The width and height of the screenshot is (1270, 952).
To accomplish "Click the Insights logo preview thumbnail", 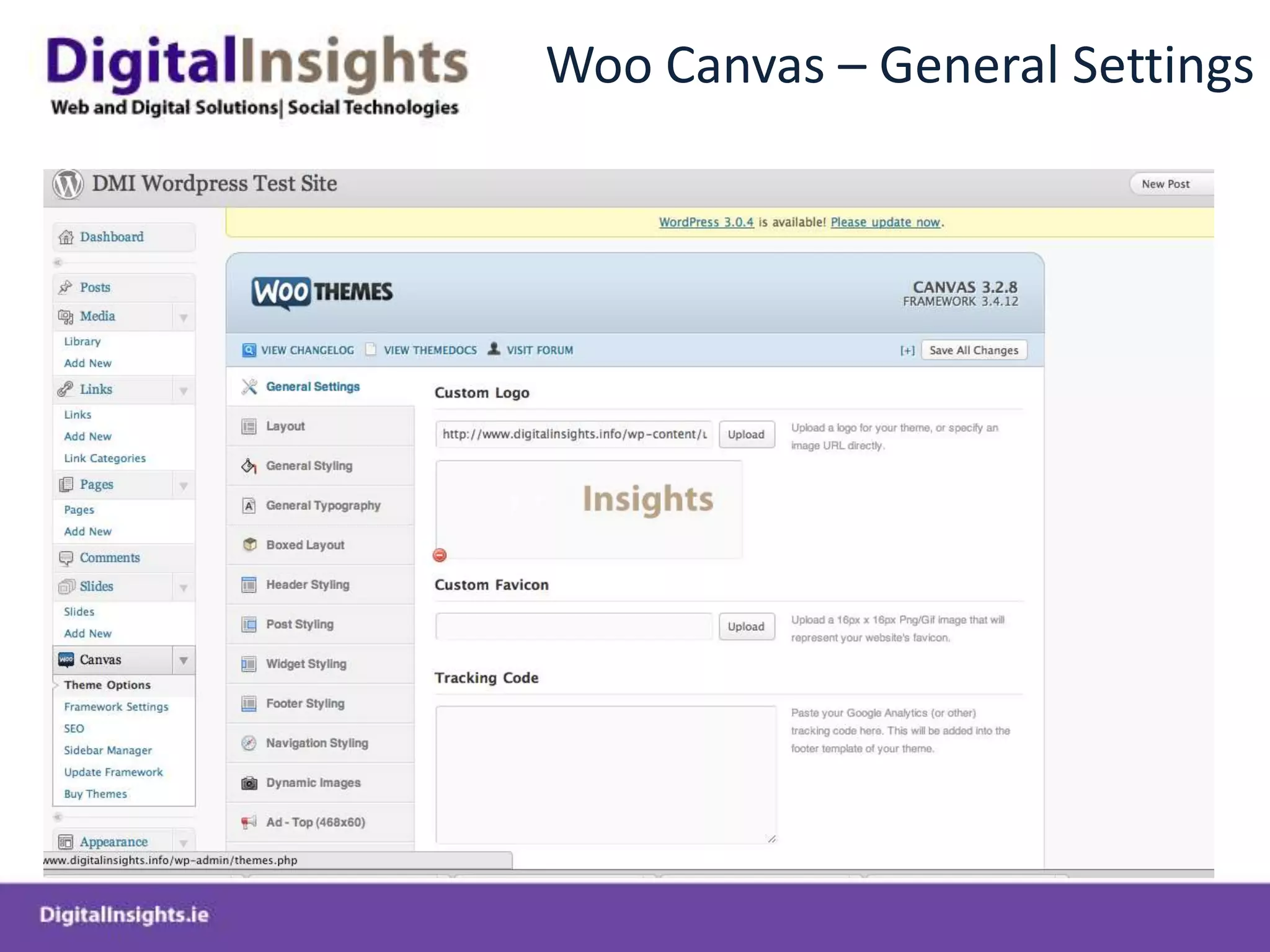I will (589, 509).
